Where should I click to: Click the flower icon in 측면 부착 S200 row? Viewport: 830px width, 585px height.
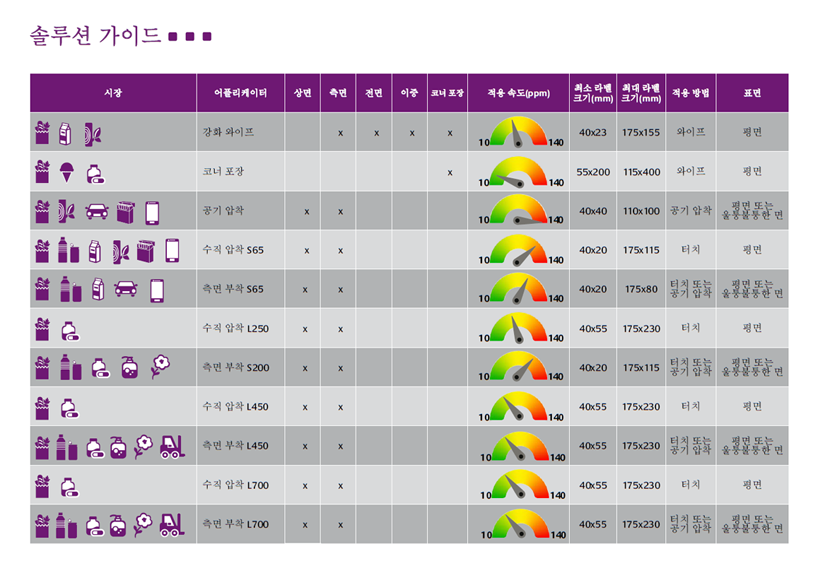(160, 366)
